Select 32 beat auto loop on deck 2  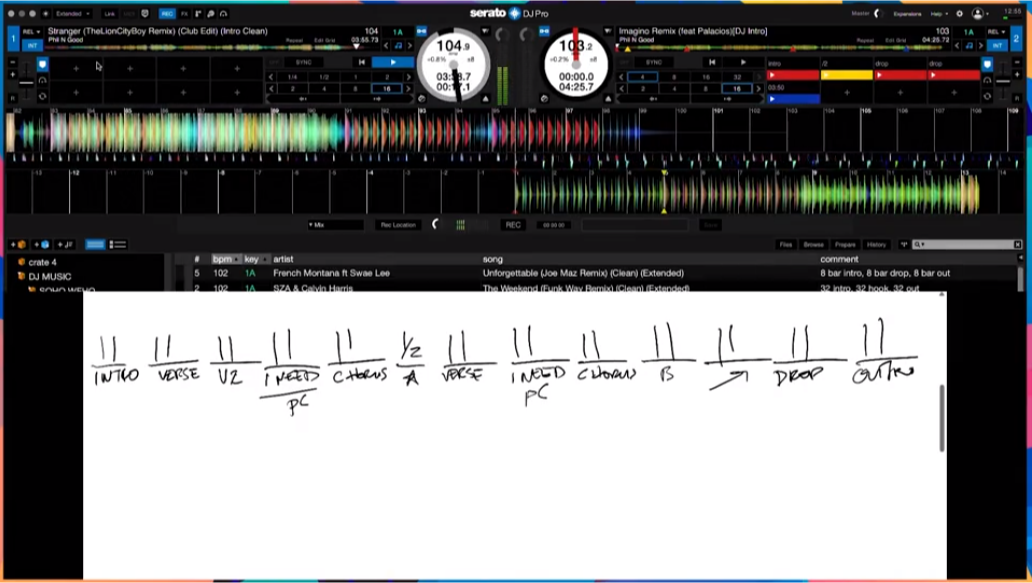point(737,77)
